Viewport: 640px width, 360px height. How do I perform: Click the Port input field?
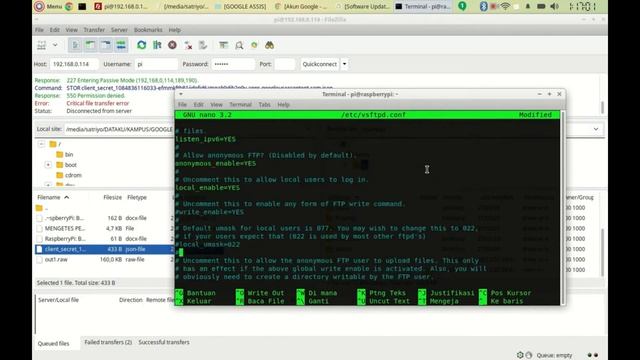(284, 64)
